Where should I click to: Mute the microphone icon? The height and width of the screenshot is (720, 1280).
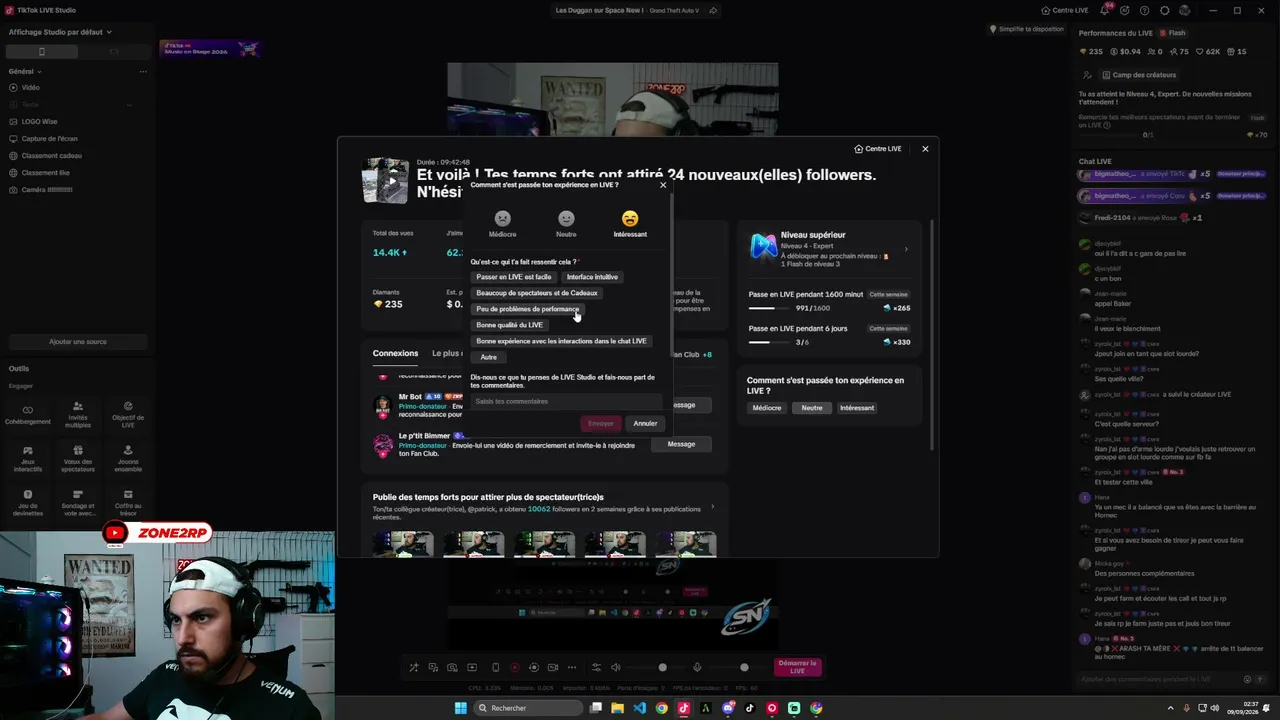[697, 667]
